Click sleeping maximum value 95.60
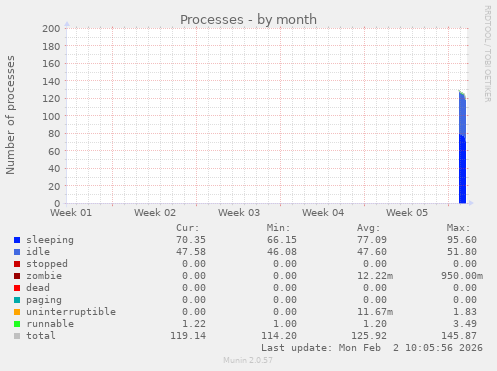This screenshot has height=371, width=497. pyautogui.click(x=462, y=240)
